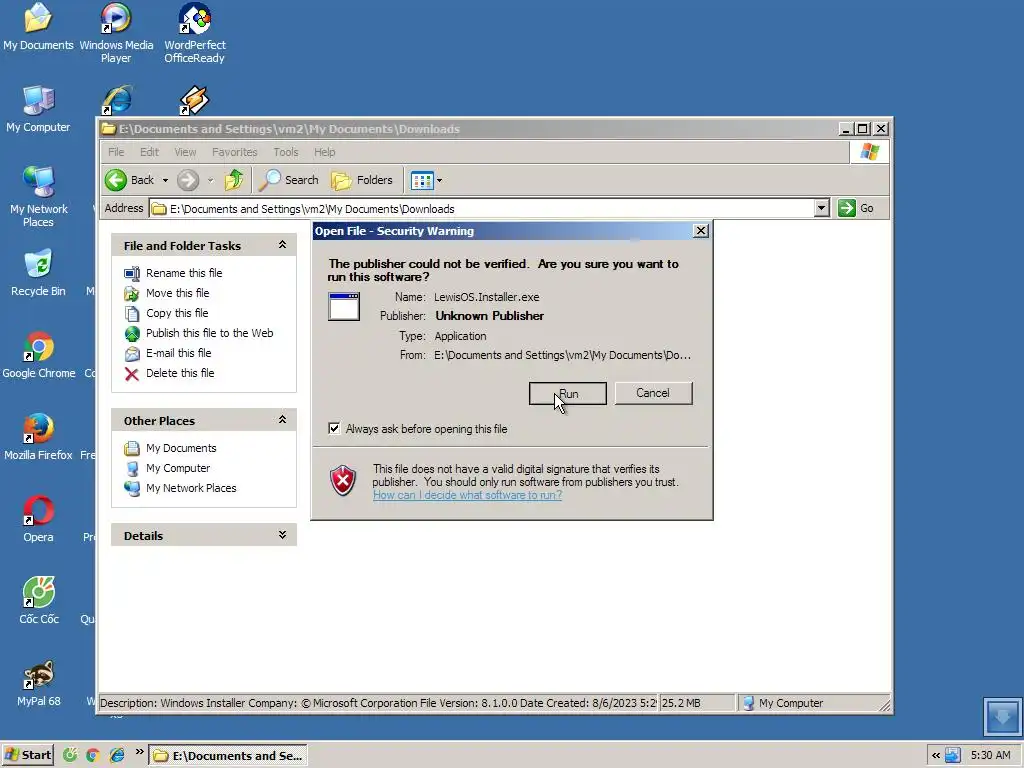Show hidden tray icons chevron

(935, 756)
